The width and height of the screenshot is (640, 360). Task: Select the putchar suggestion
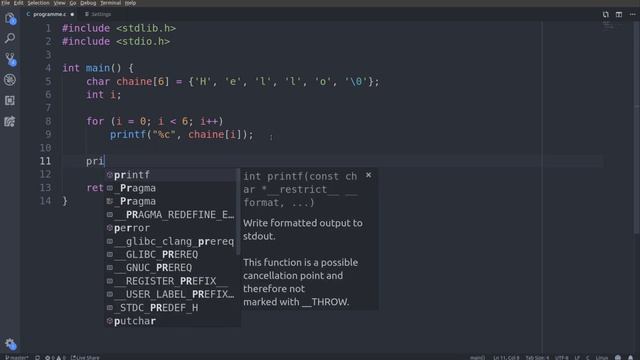point(170,321)
